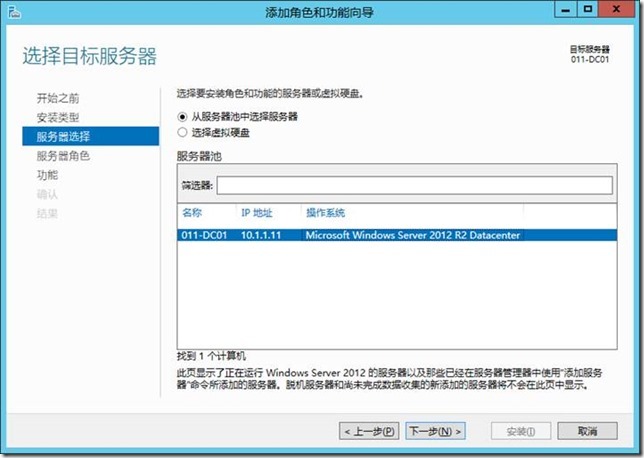
Task: Click 上一步(P) back button
Action: (x=369, y=431)
